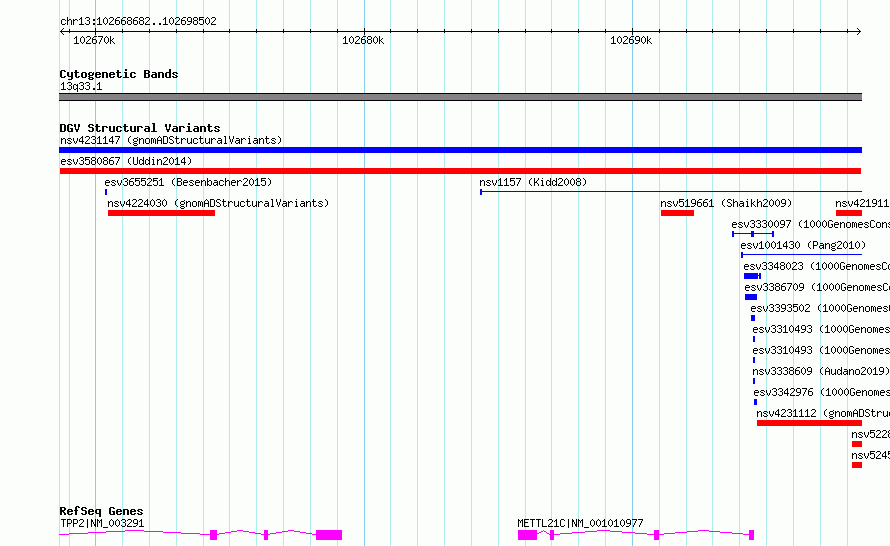Select the 13q33.1 band label
The image size is (890, 546).
pyautogui.click(x=81, y=86)
